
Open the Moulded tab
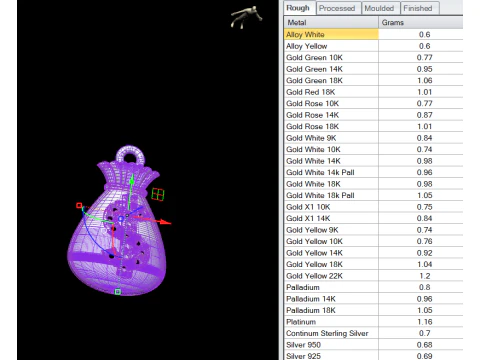tap(379, 8)
